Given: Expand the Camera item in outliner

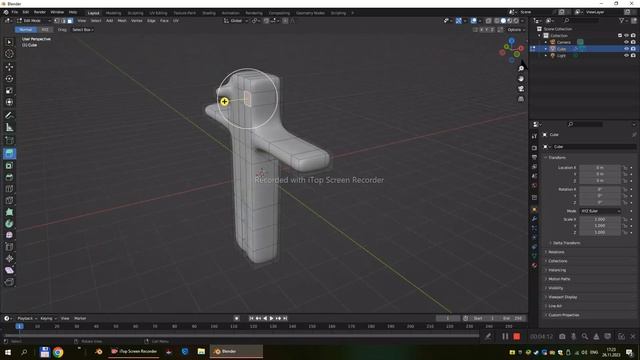Looking at the screenshot, I should 546,42.
